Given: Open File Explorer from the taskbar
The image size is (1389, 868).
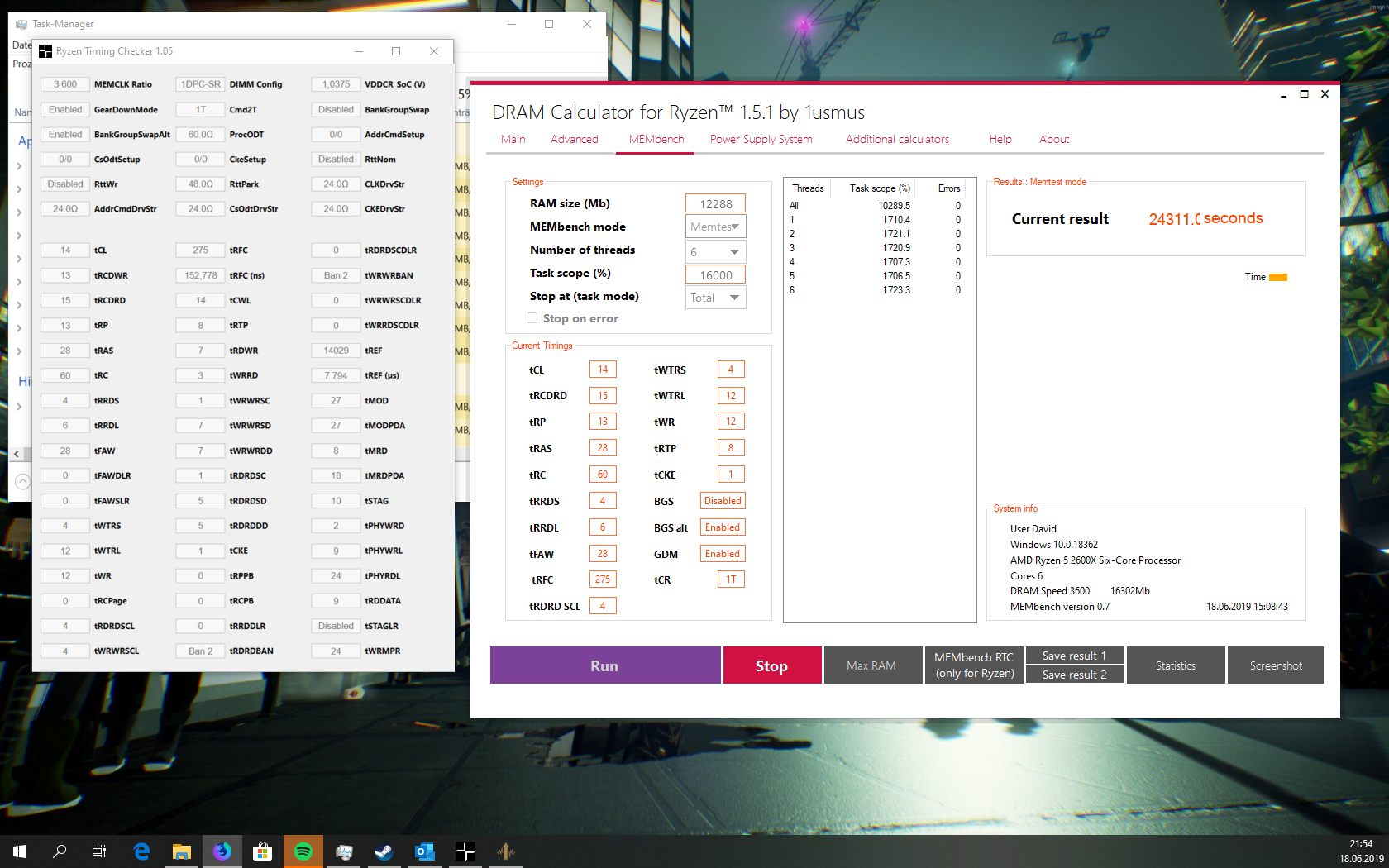Looking at the screenshot, I should (x=182, y=851).
